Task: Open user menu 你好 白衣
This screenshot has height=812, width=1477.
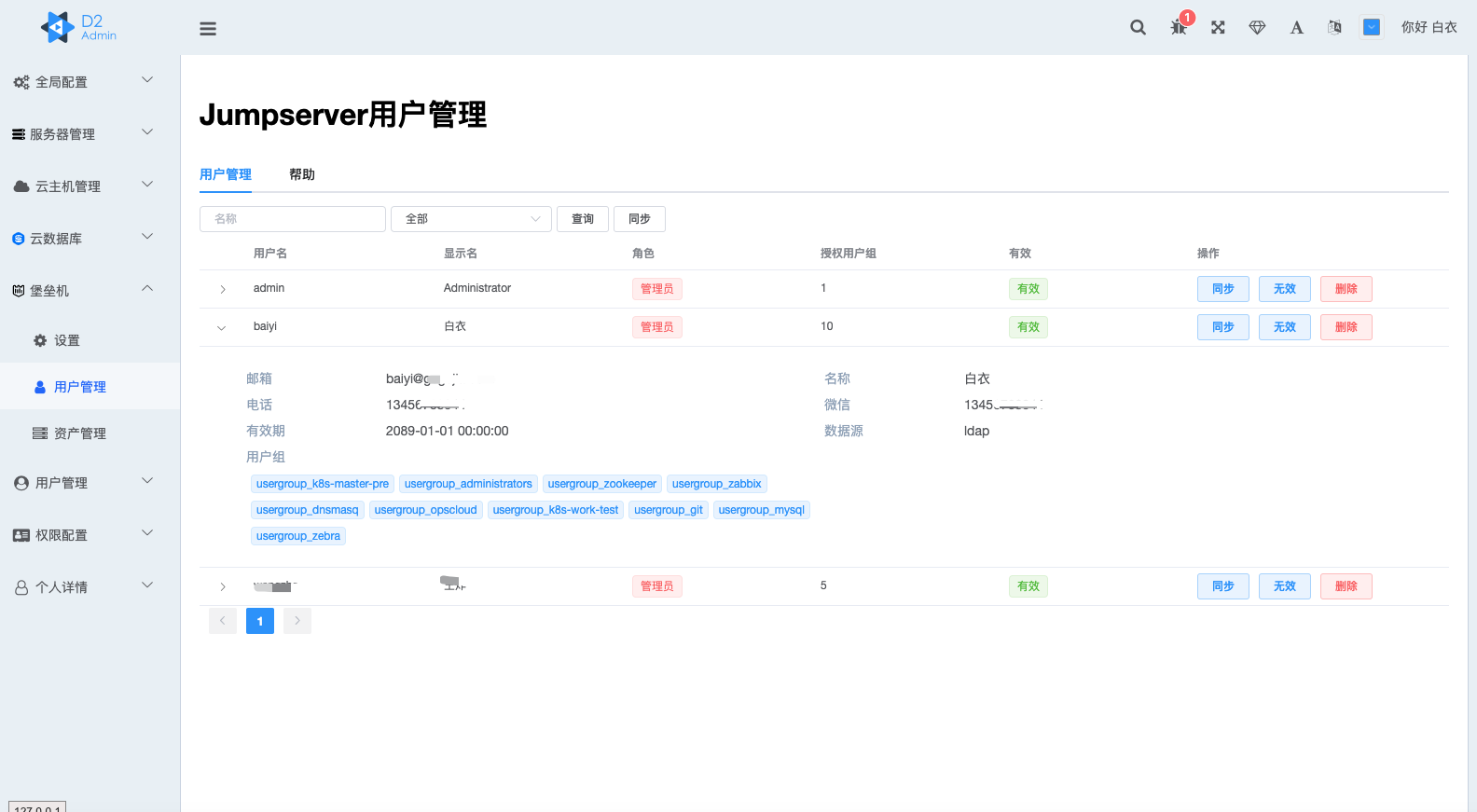Action: (1429, 27)
